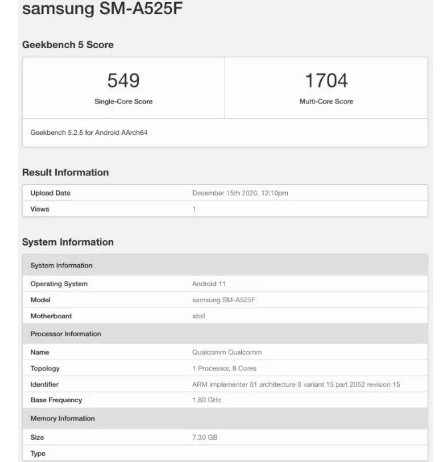Click the single-core score 549
This screenshot has width=443, height=462.
tap(123, 81)
